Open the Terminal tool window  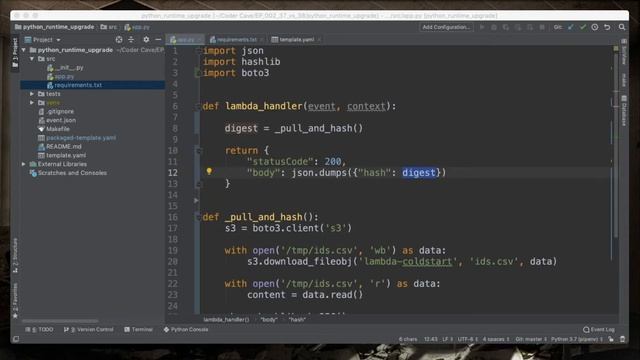138,329
